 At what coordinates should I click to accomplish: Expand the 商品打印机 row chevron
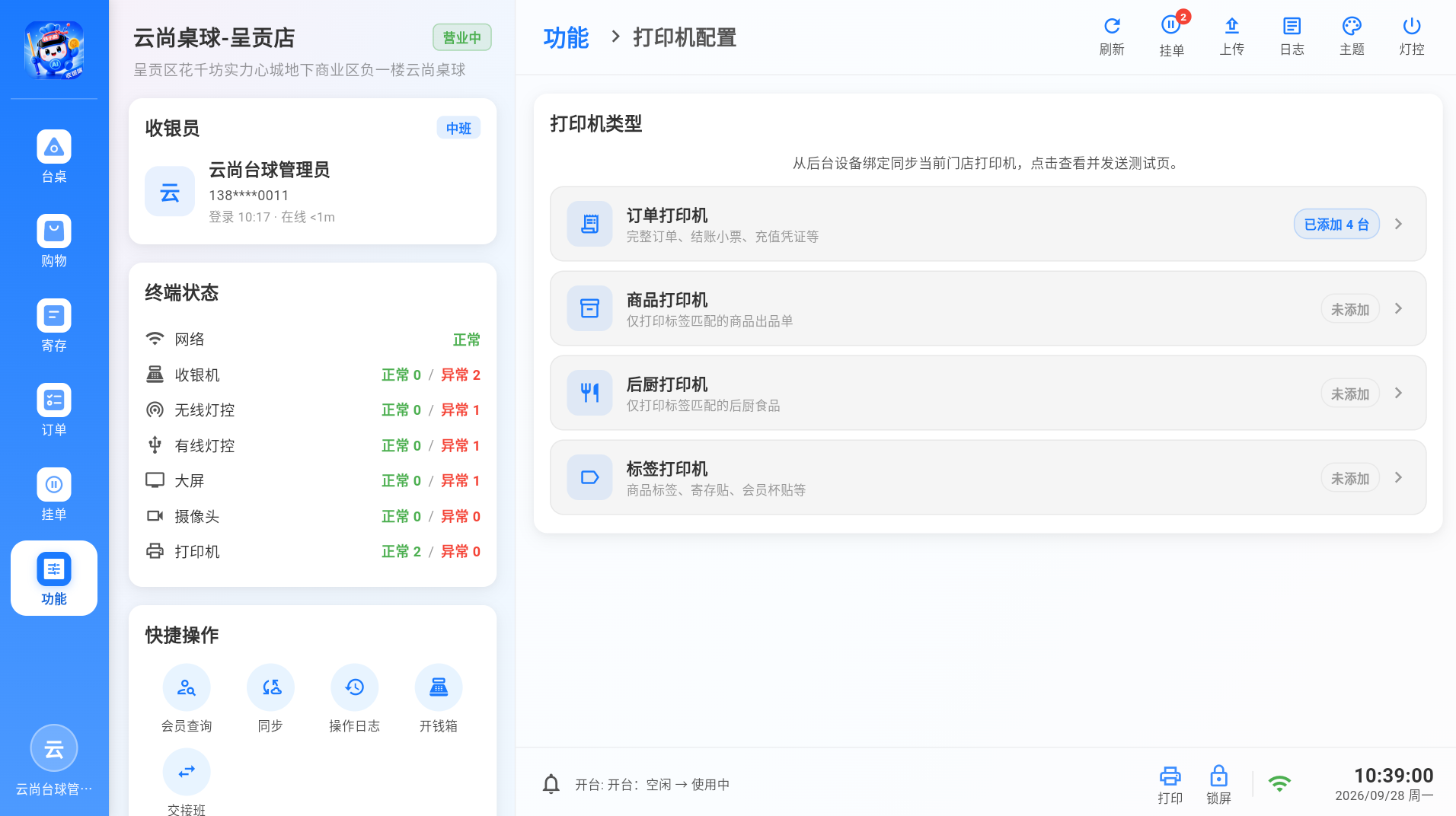click(x=1399, y=308)
